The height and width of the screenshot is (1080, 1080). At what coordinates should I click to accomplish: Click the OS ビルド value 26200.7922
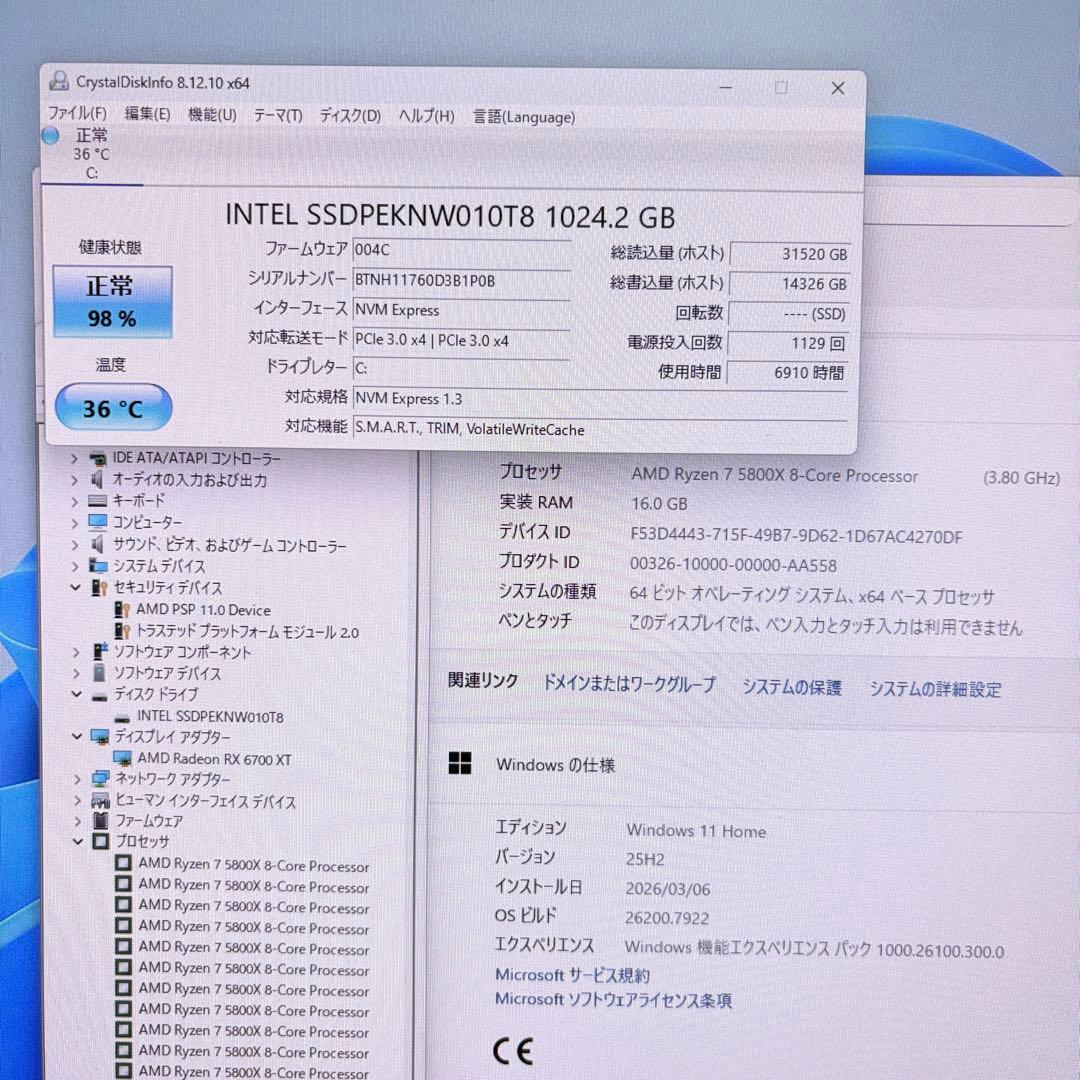pos(667,917)
